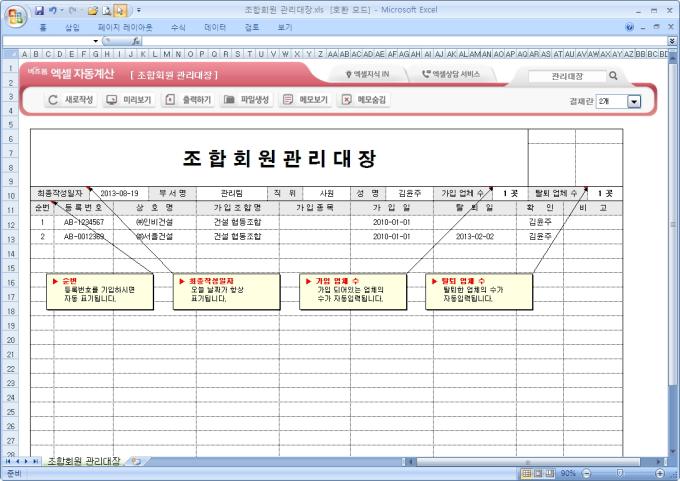Click the Redo arrow icon

point(72,10)
